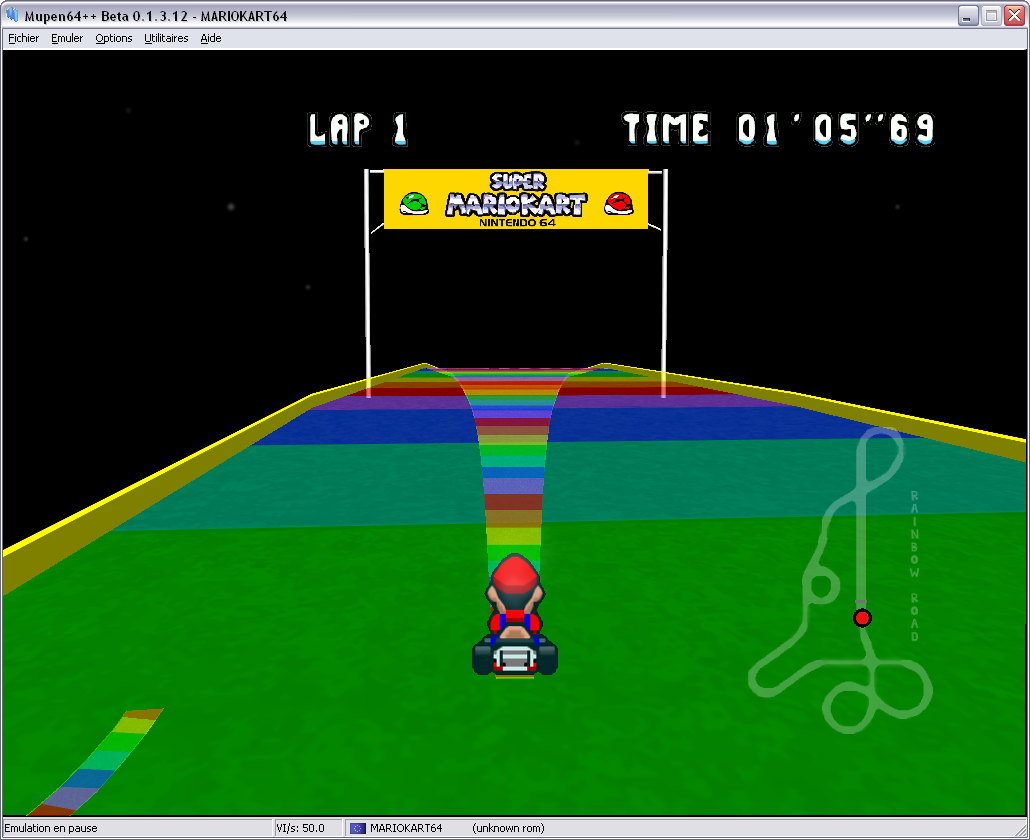This screenshot has width=1030, height=840.
Task: Open the Options menu
Action: pyautogui.click(x=114, y=38)
